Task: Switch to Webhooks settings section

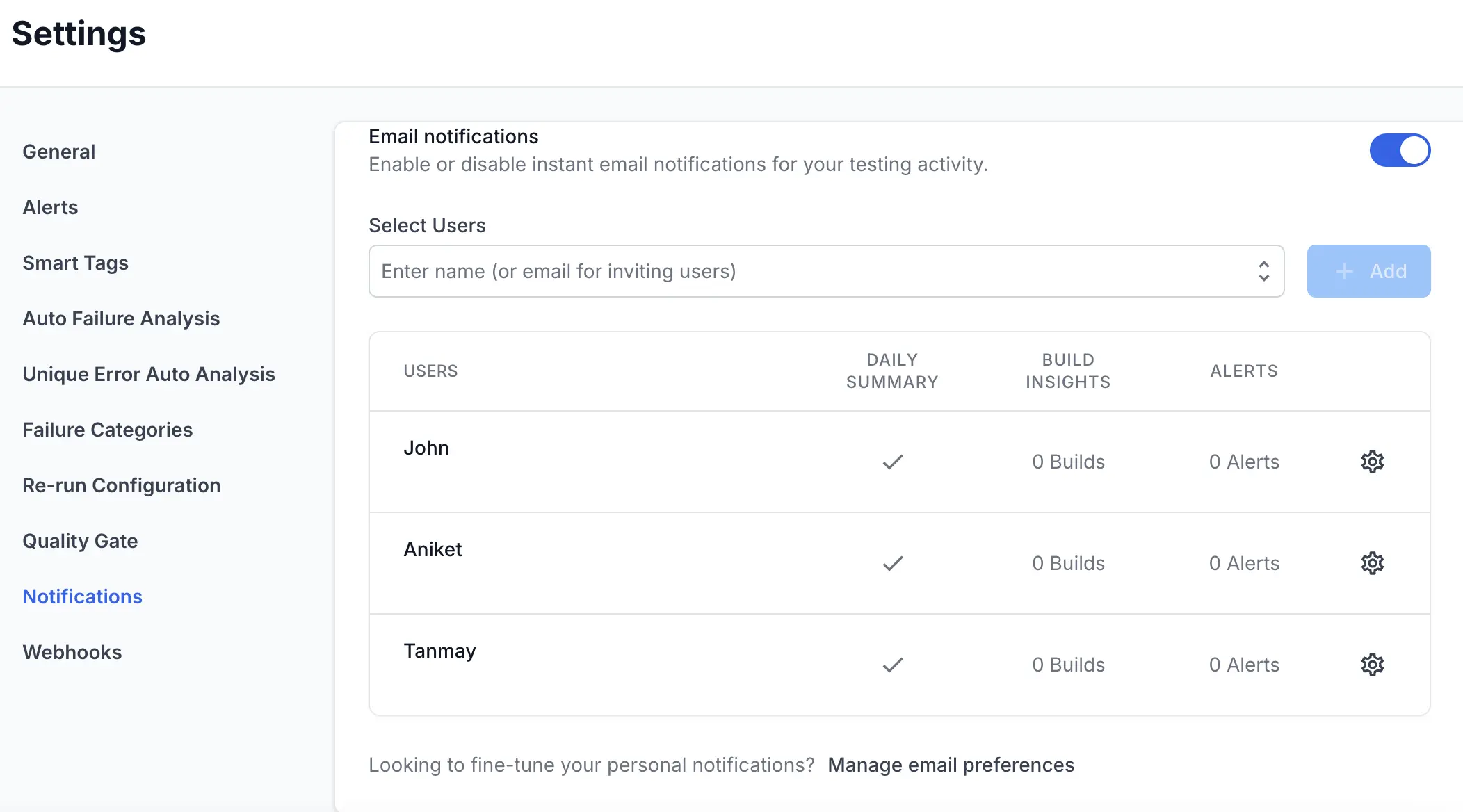Action: 72,652
